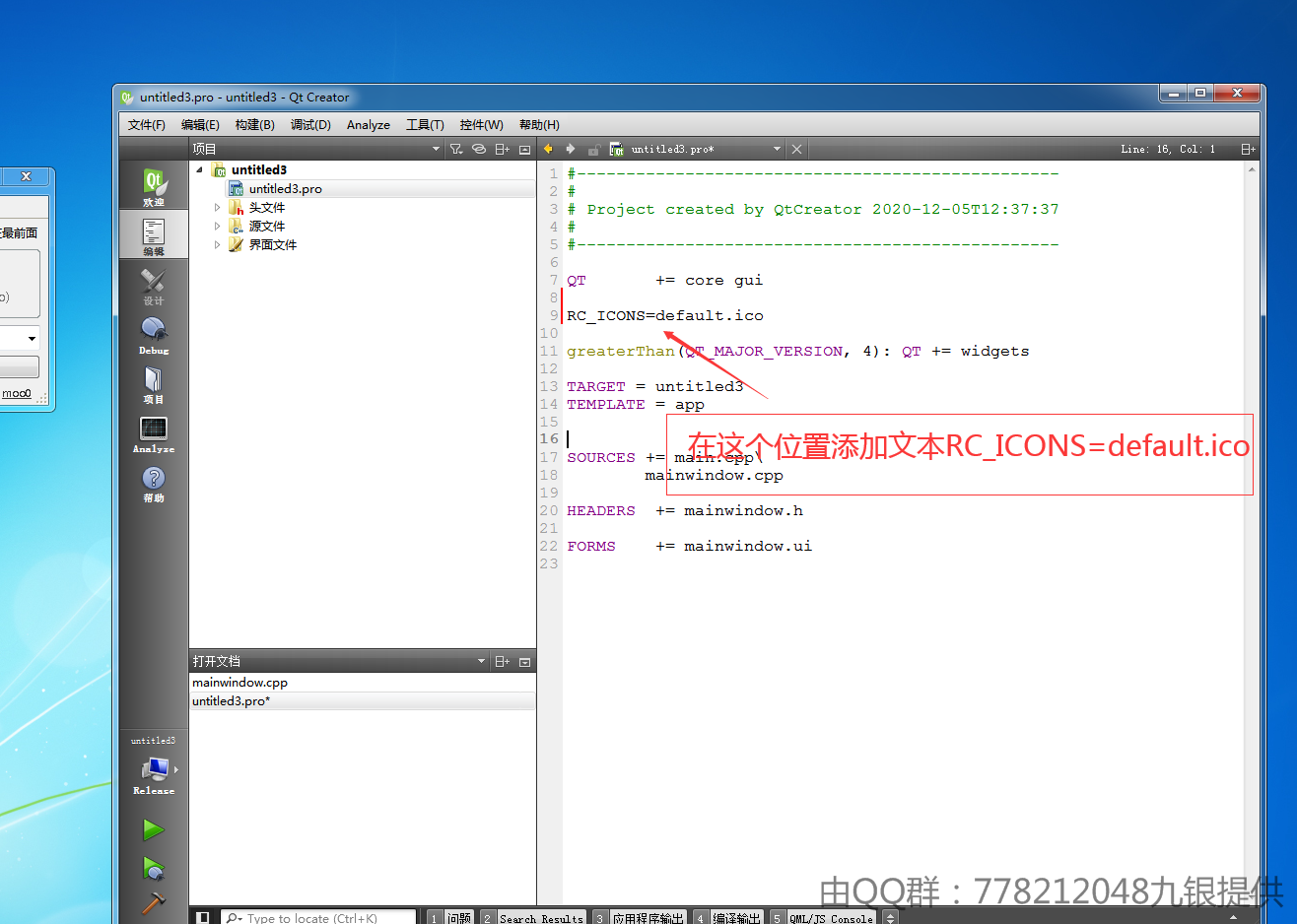Open the 控件(W) menu

481,125
